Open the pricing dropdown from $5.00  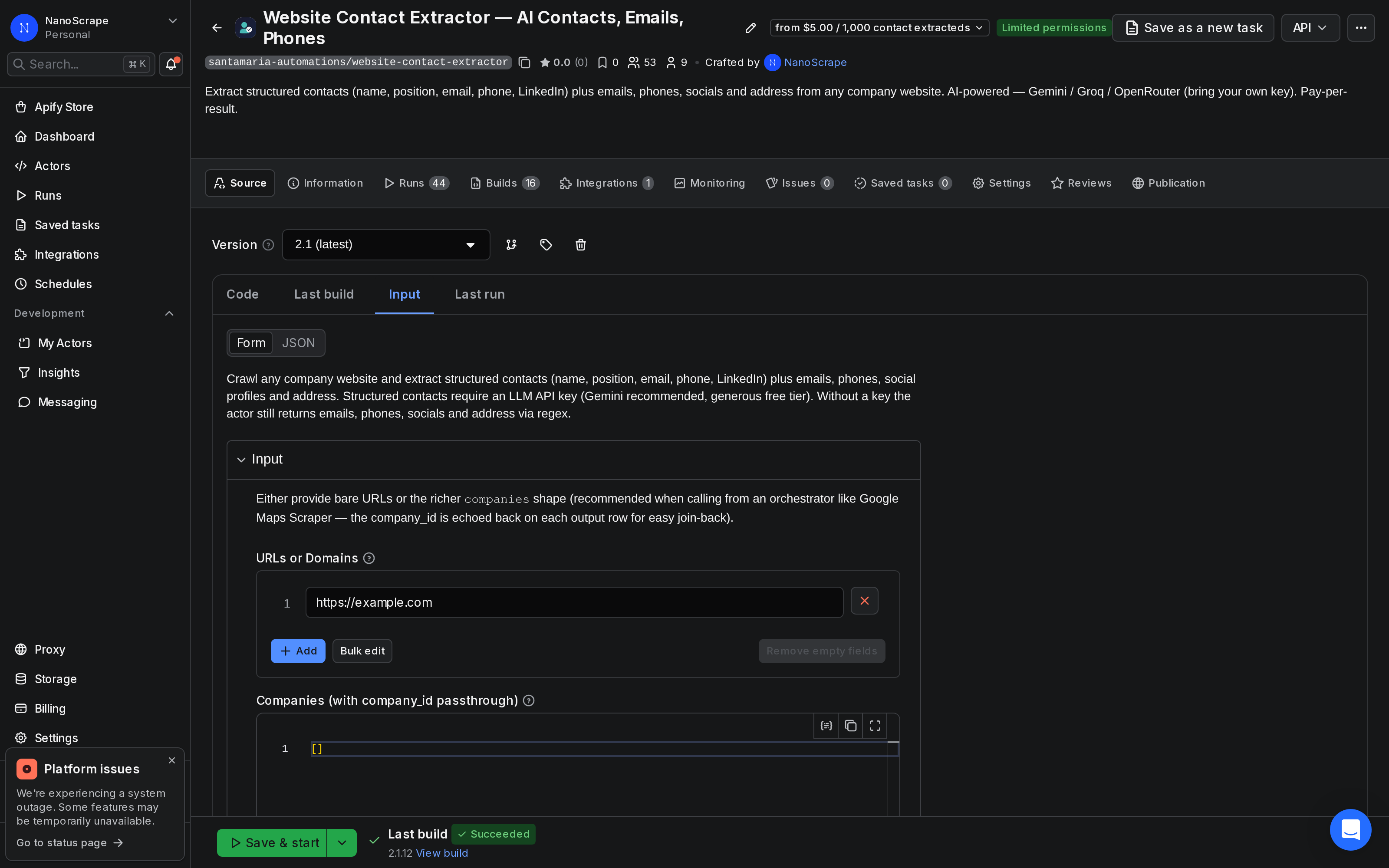tap(879, 27)
